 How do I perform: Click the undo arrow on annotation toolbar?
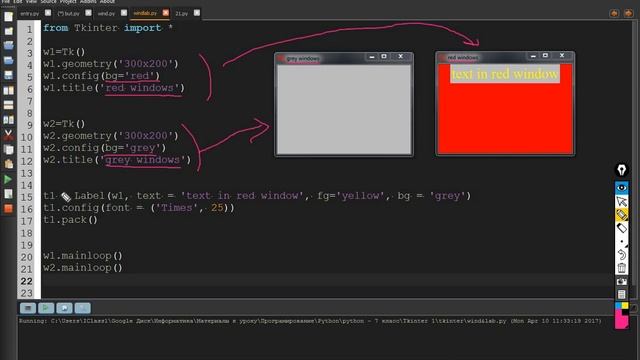[621, 255]
